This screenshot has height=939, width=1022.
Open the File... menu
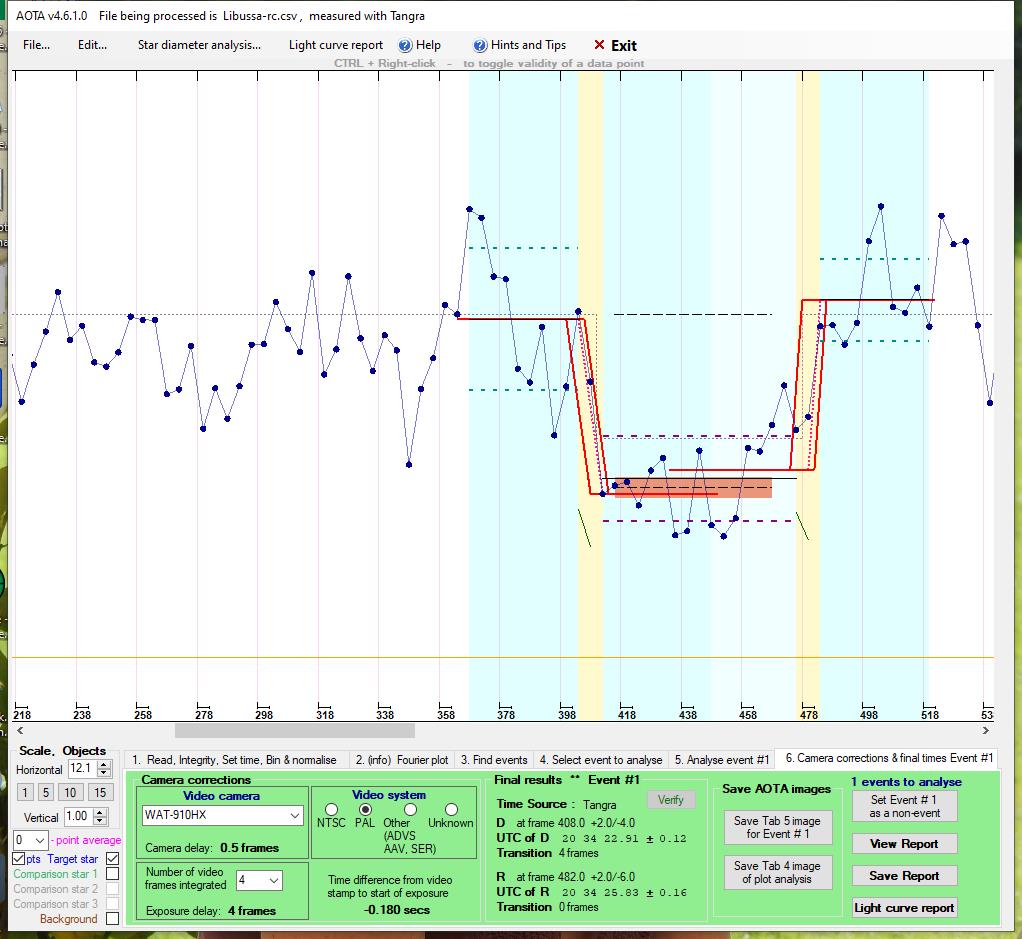tap(36, 45)
